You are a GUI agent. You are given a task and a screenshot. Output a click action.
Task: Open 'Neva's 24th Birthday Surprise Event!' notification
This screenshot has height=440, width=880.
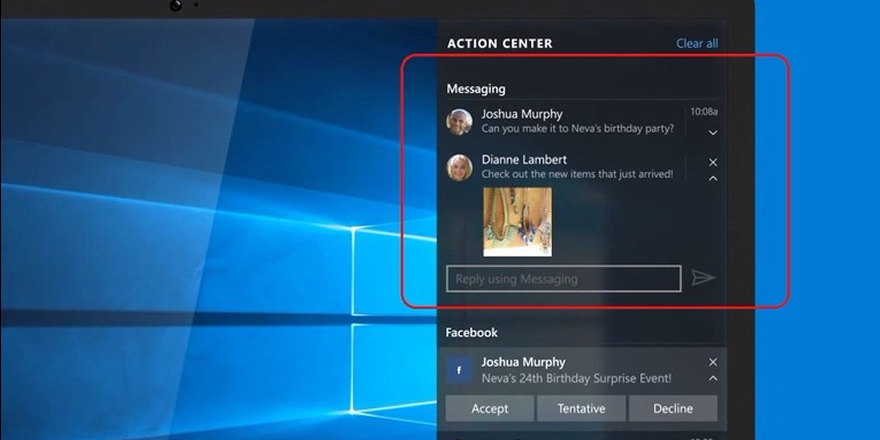[576, 378]
